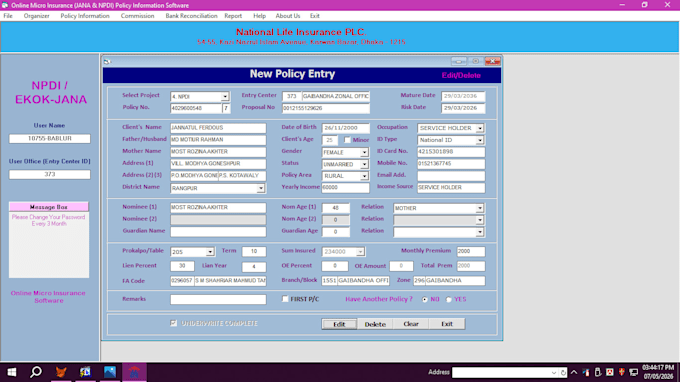Click the User Name field in the sidebar
The image size is (680, 382).
[x=49, y=138]
